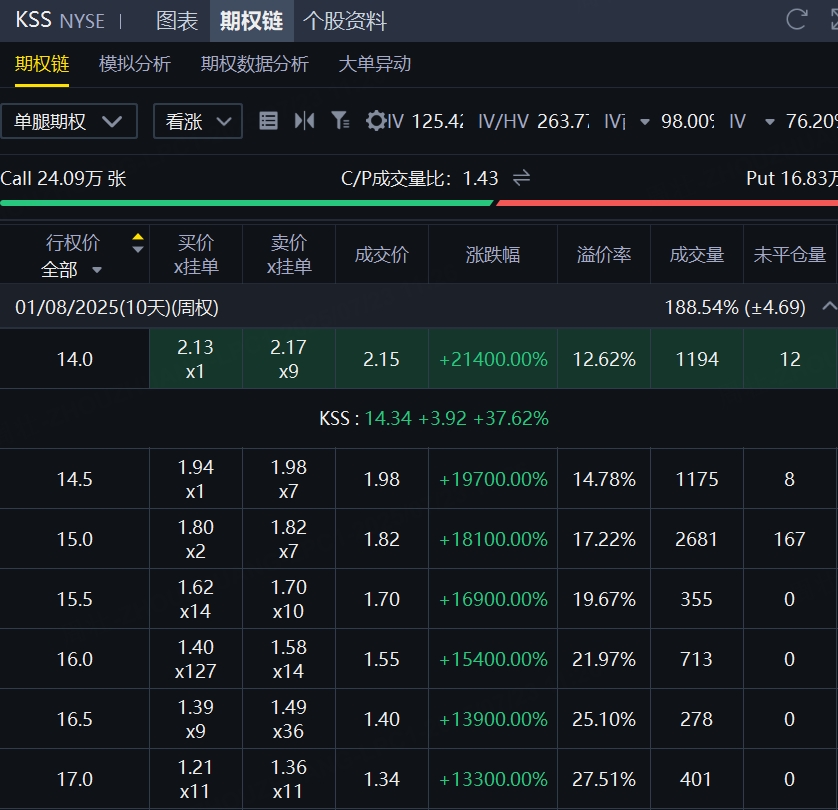Switch to the 图表 tab
Image resolution: width=838 pixels, height=810 pixels.
coord(177,21)
